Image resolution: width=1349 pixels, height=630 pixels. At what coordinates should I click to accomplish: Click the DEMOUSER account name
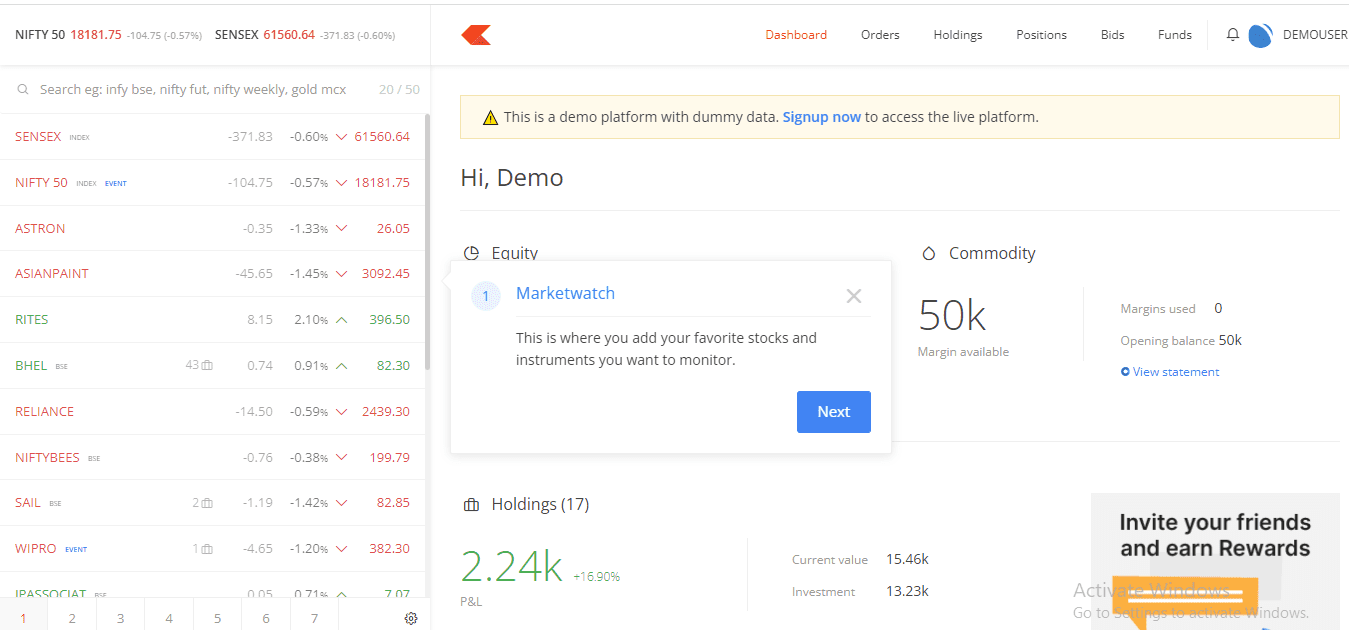(x=1315, y=35)
